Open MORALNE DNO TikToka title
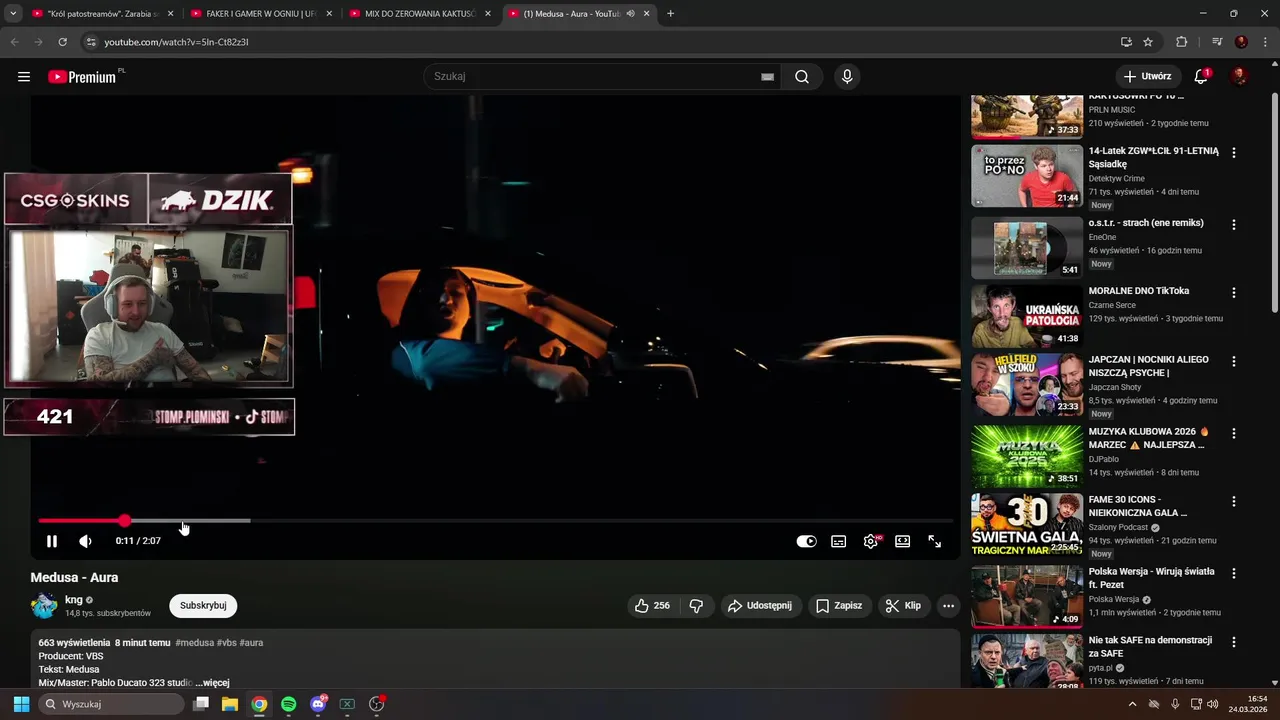This screenshot has width=1280, height=720. pyautogui.click(x=1139, y=291)
